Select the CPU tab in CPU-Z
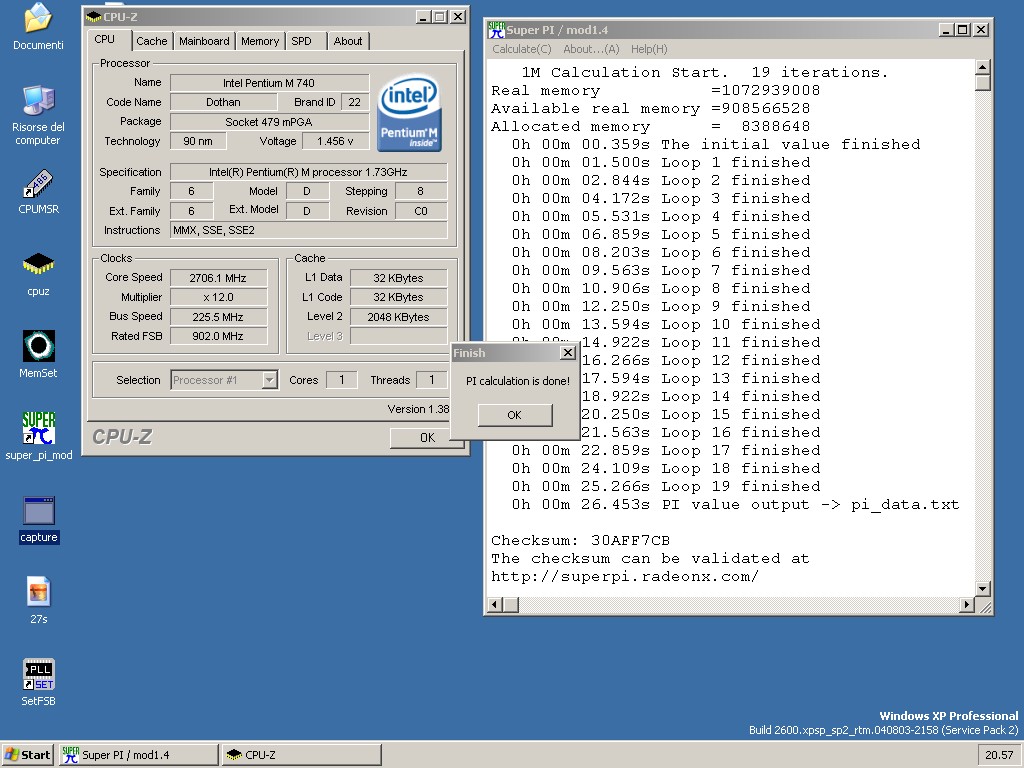The width and height of the screenshot is (1024, 768). 104,39
